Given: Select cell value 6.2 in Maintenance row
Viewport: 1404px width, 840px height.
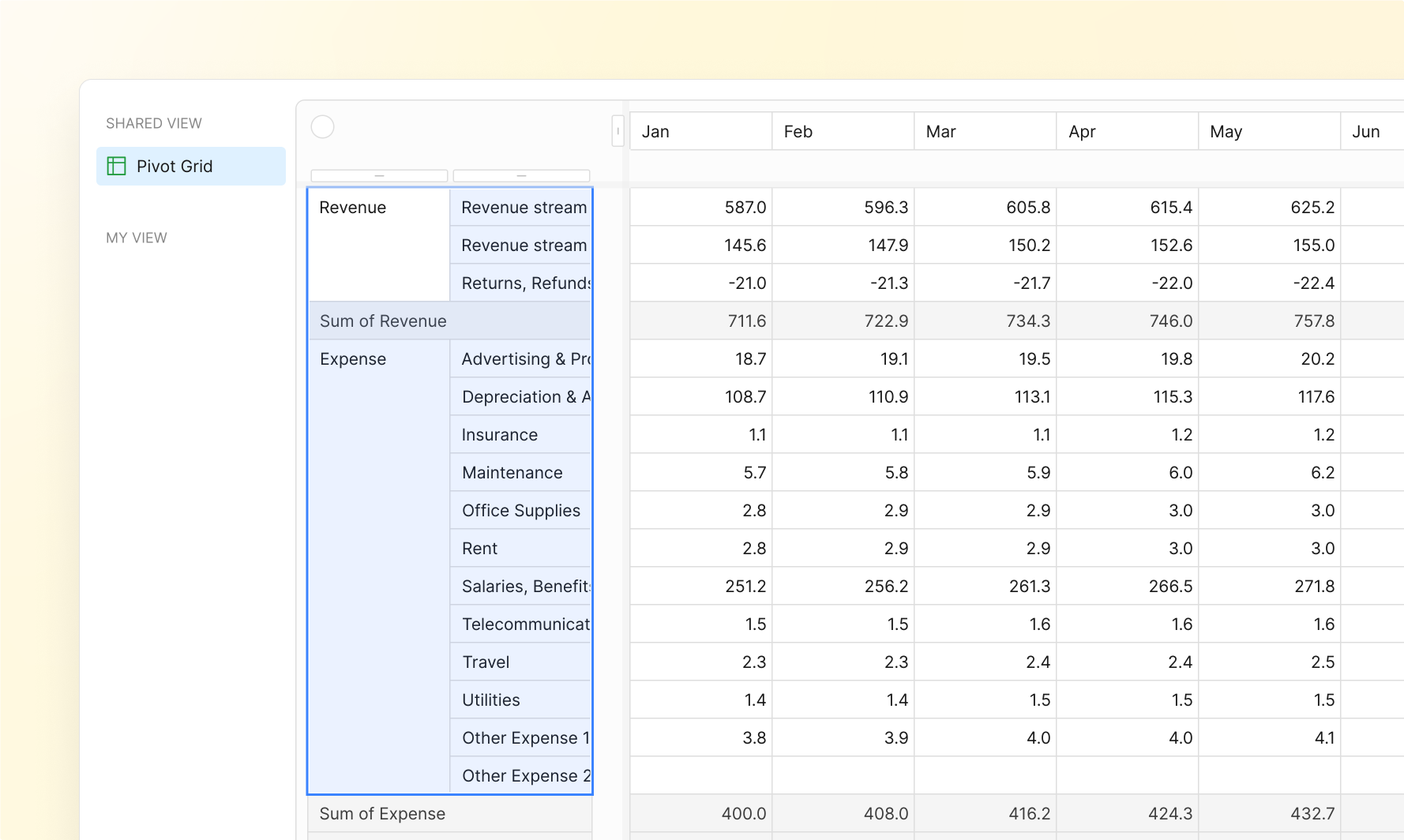Looking at the screenshot, I should [x=1269, y=472].
